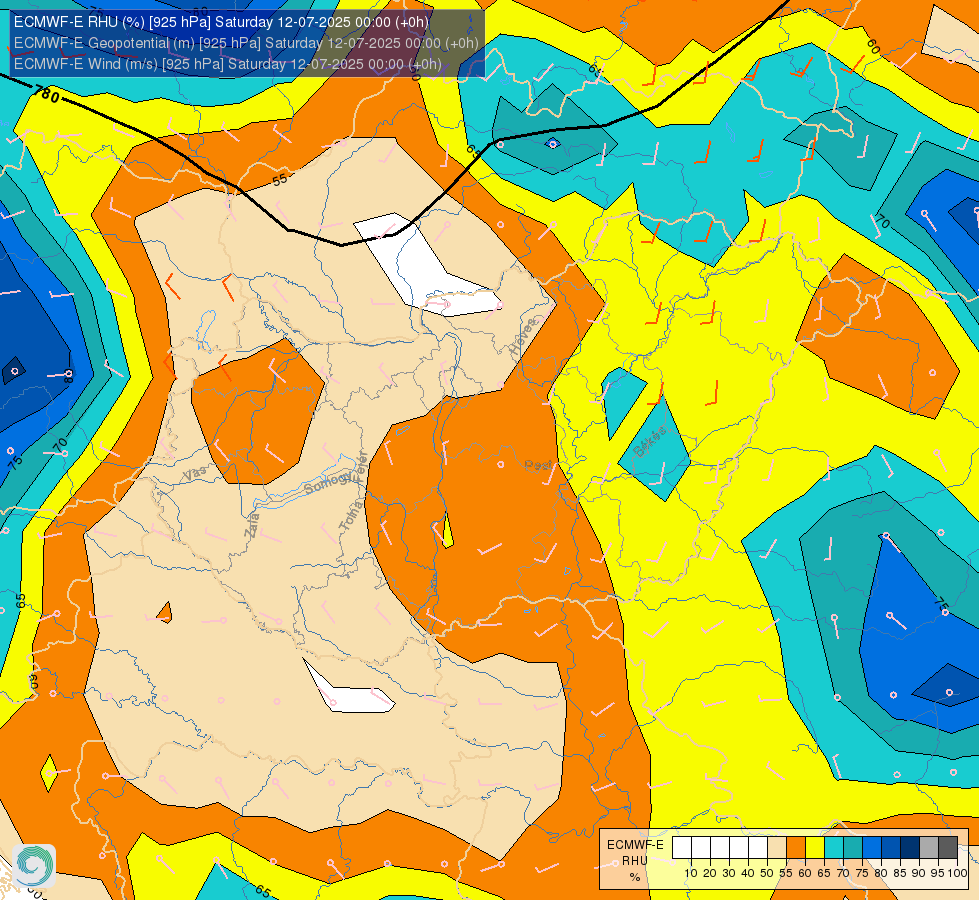Click the Zala county label
The width and height of the screenshot is (979, 900).
coord(252,525)
